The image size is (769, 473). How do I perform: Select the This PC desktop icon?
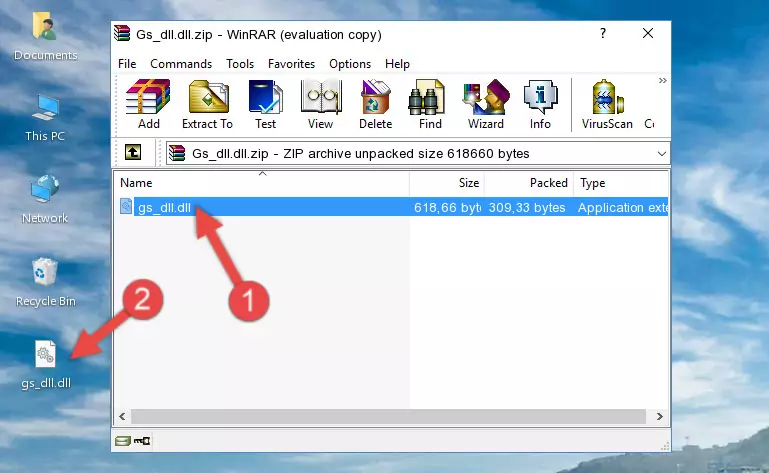[45, 119]
